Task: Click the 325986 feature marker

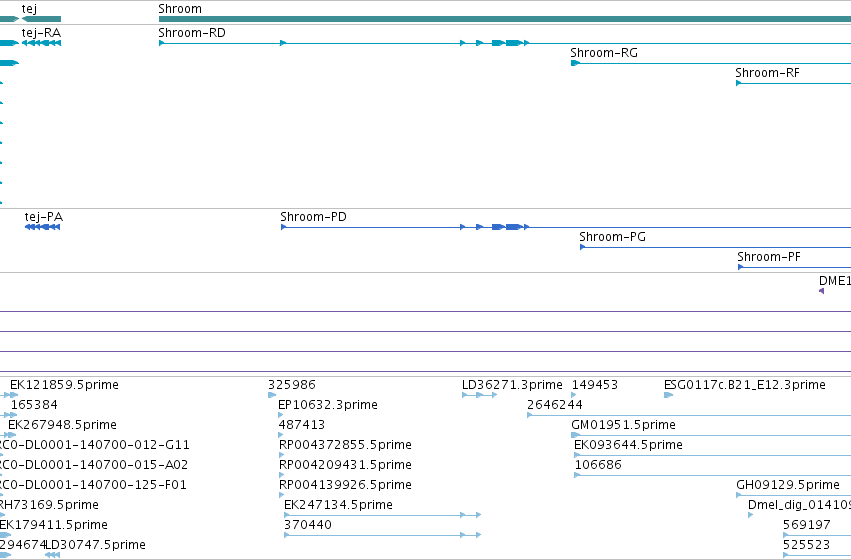Action: [x=272, y=395]
